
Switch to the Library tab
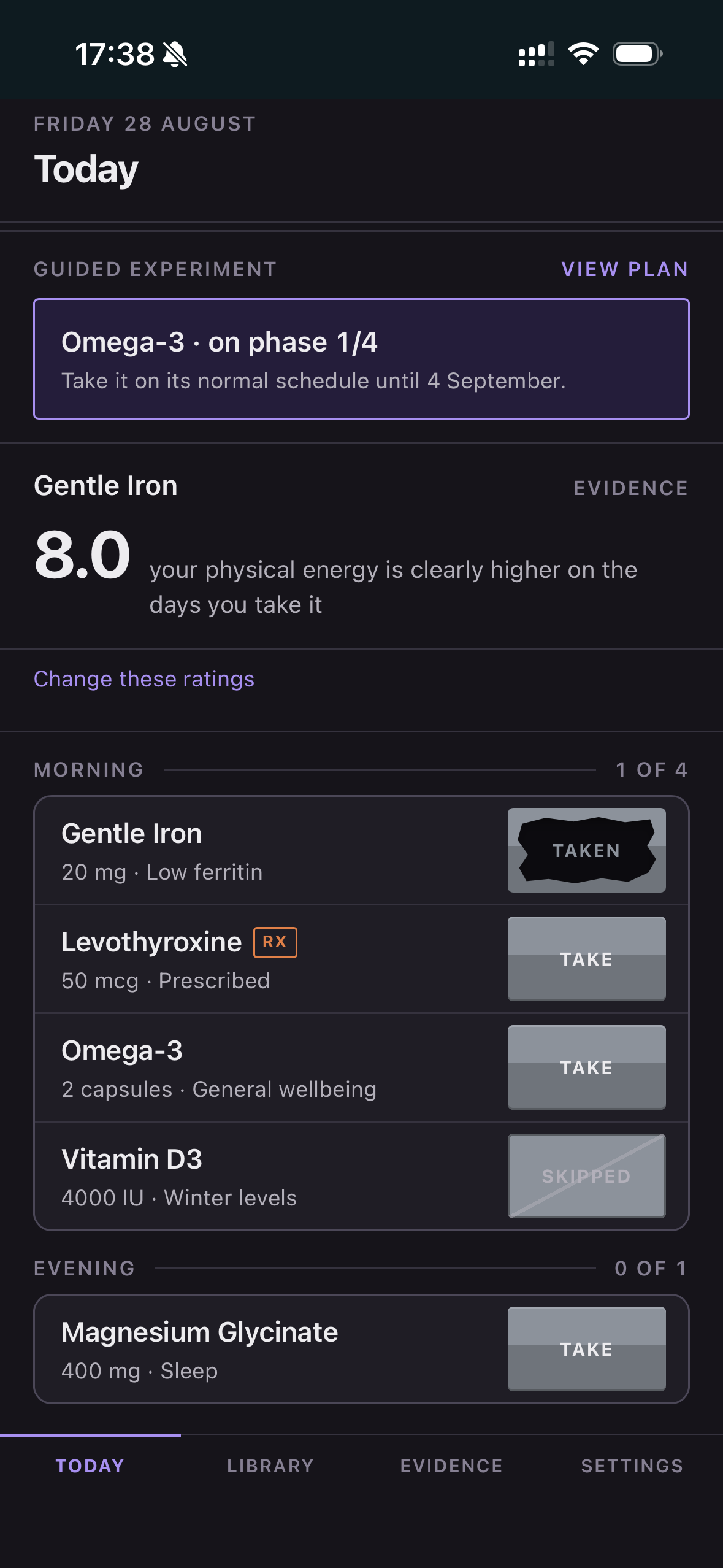click(x=270, y=1466)
